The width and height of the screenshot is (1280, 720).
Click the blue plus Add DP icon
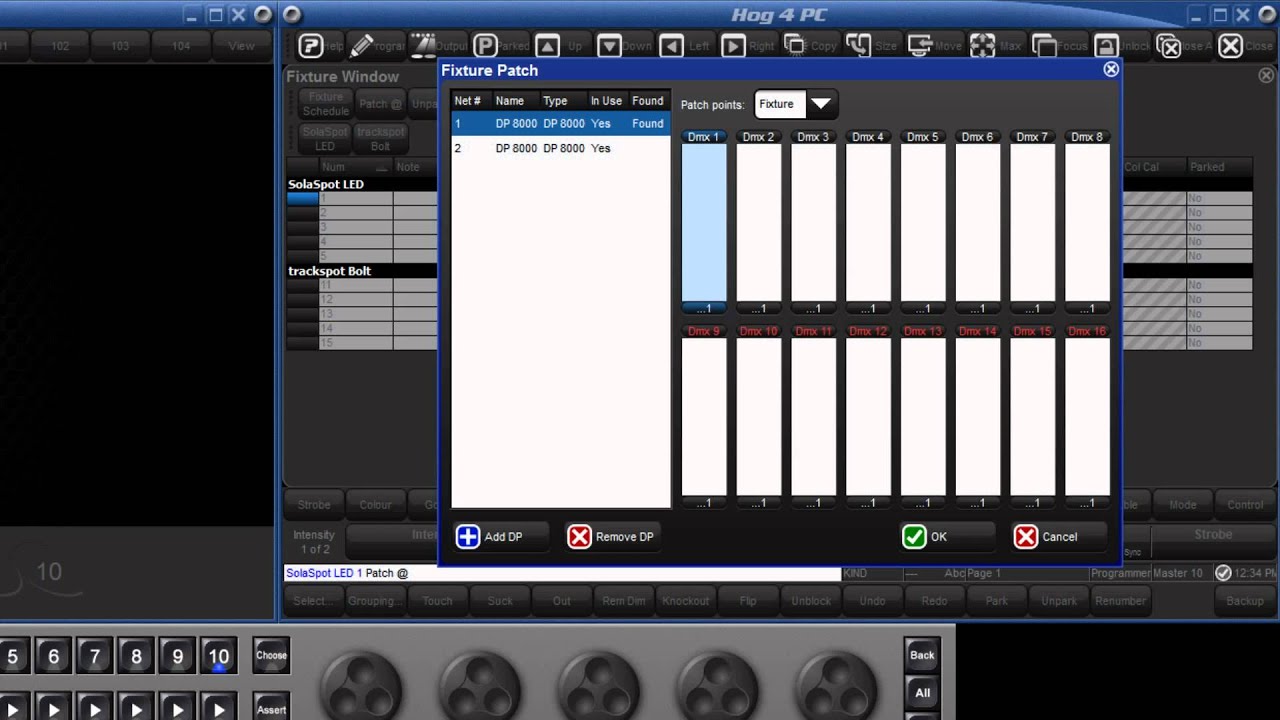coord(467,537)
